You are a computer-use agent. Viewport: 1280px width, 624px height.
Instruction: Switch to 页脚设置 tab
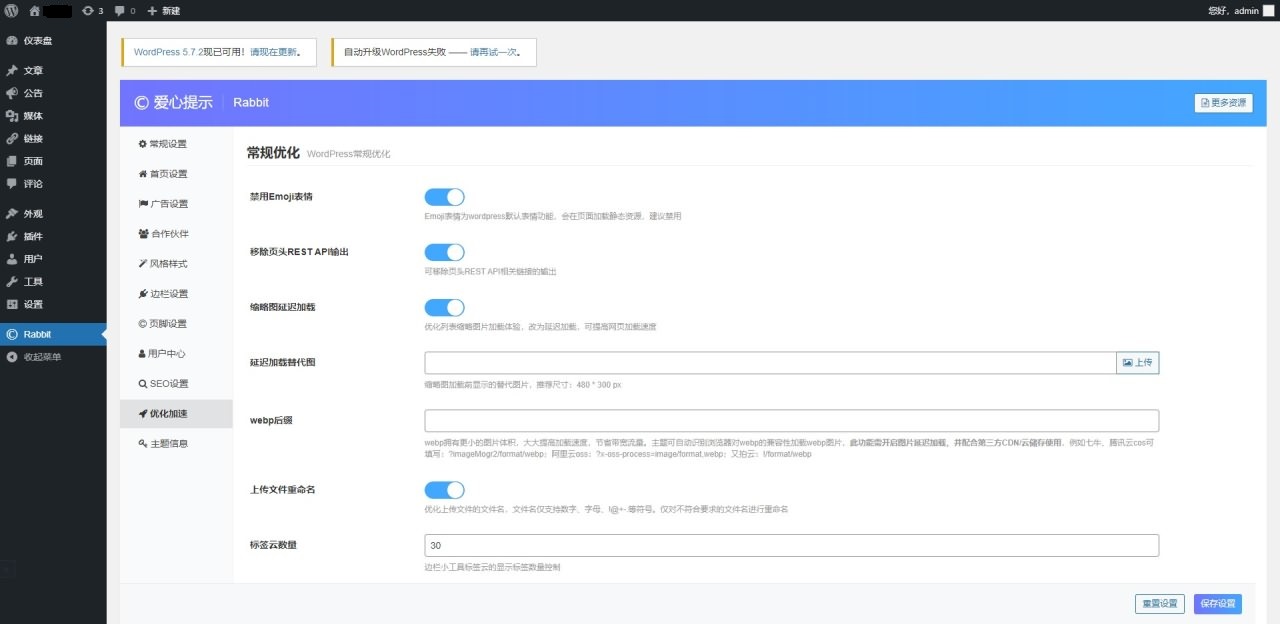[x=176, y=324]
